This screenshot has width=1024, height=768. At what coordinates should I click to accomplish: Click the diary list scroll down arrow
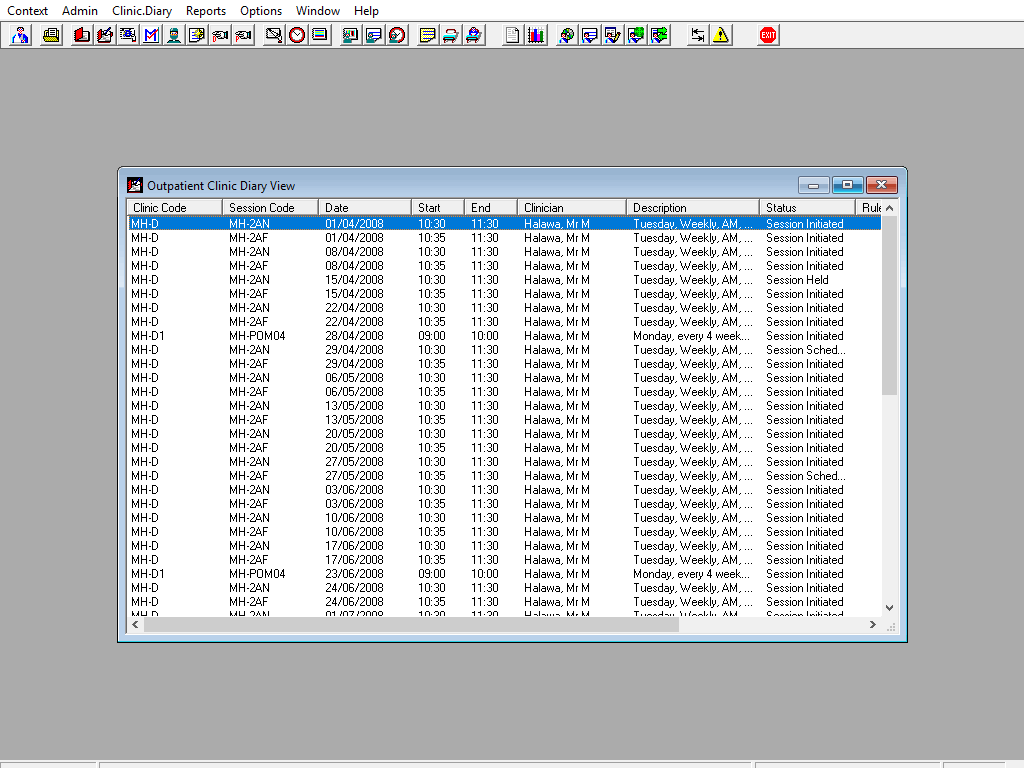(889, 608)
